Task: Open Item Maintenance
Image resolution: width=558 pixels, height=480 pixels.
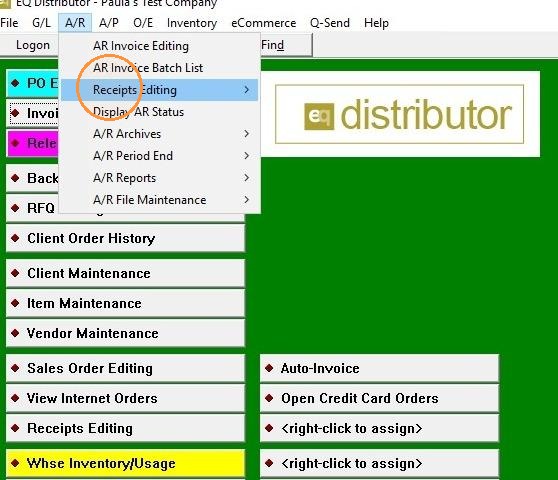Action: pyautogui.click(x=125, y=304)
